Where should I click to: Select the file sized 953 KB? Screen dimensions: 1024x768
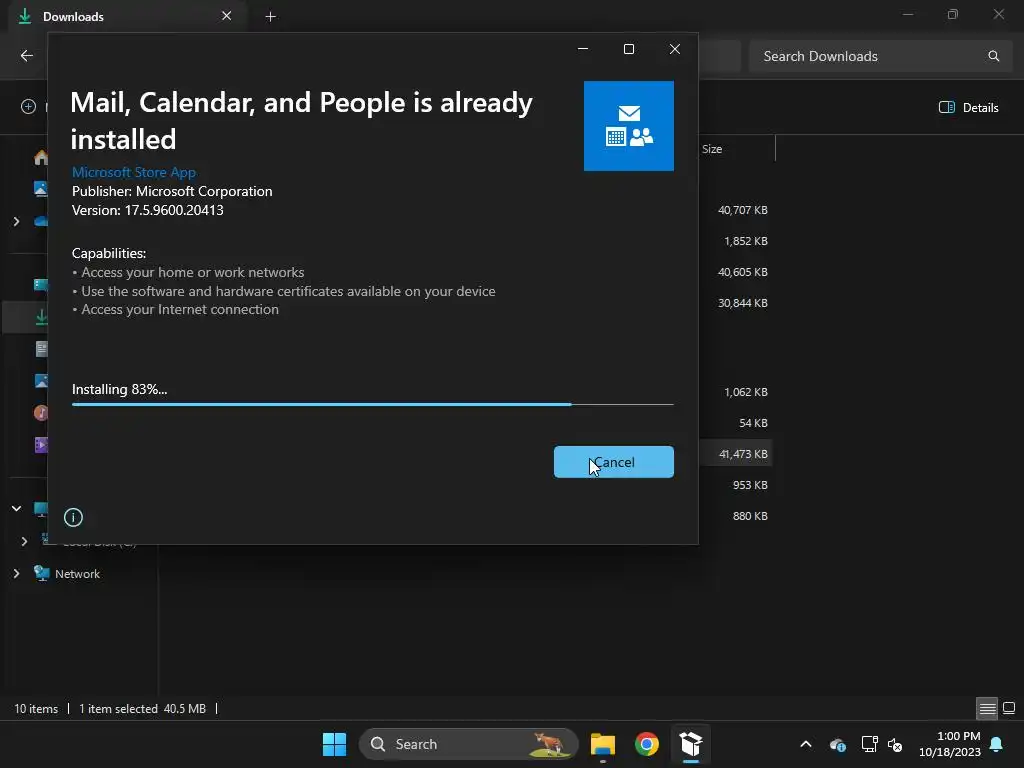pyautogui.click(x=750, y=485)
